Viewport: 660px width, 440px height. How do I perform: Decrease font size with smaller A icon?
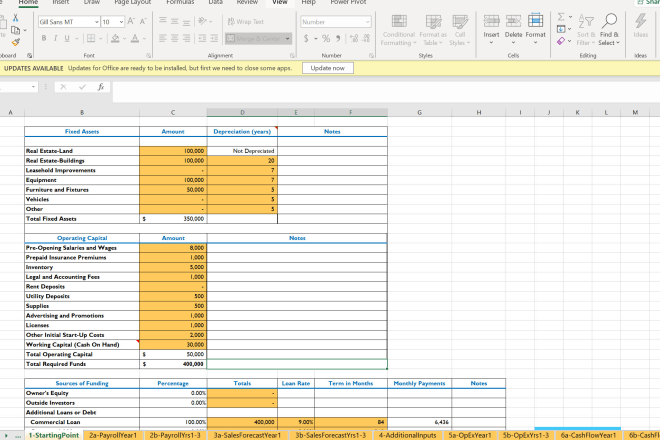pos(143,21)
